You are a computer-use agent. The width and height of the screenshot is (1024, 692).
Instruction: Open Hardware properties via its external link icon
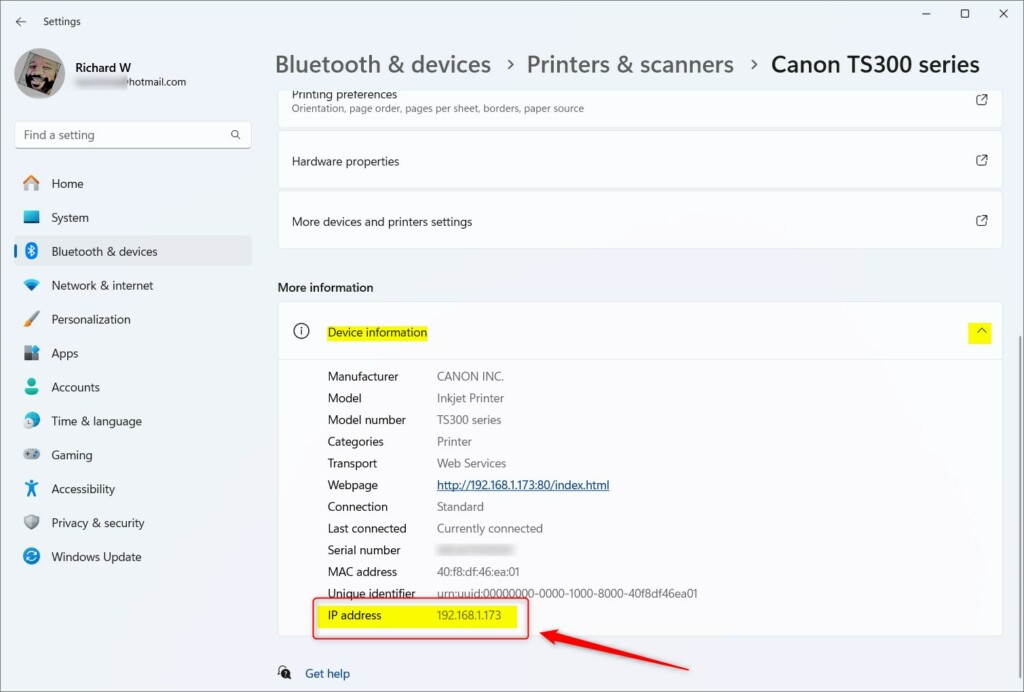(981, 160)
